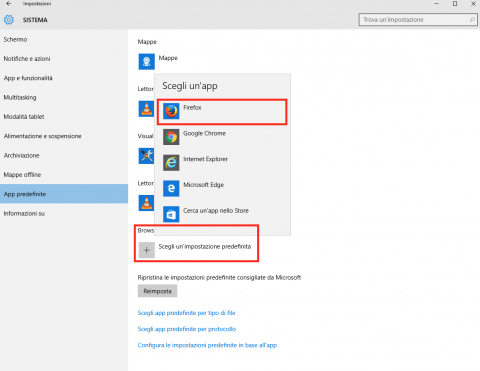The width and height of the screenshot is (480, 371).
Task: Click the Google Chrome icon
Action: coord(171,137)
